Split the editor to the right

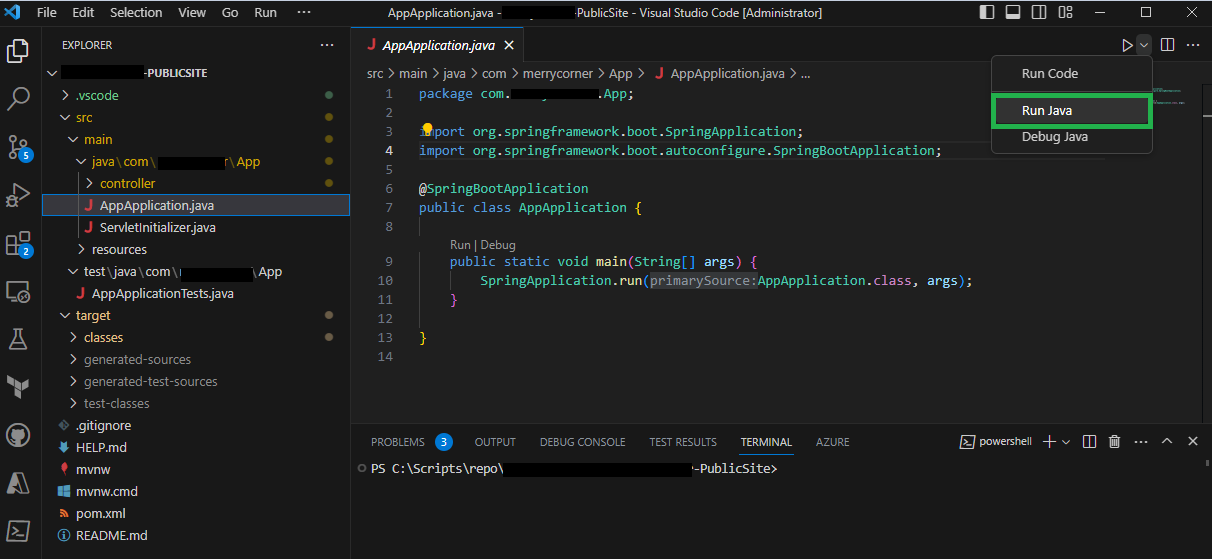pyautogui.click(x=1167, y=45)
